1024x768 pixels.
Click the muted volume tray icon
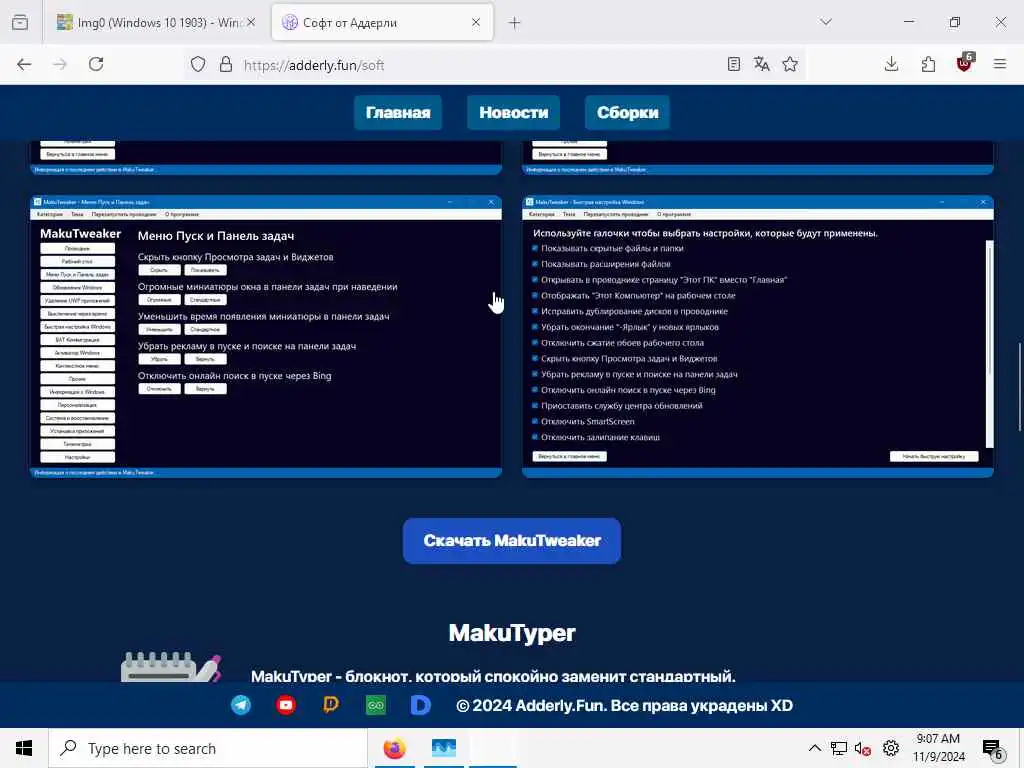click(x=863, y=748)
